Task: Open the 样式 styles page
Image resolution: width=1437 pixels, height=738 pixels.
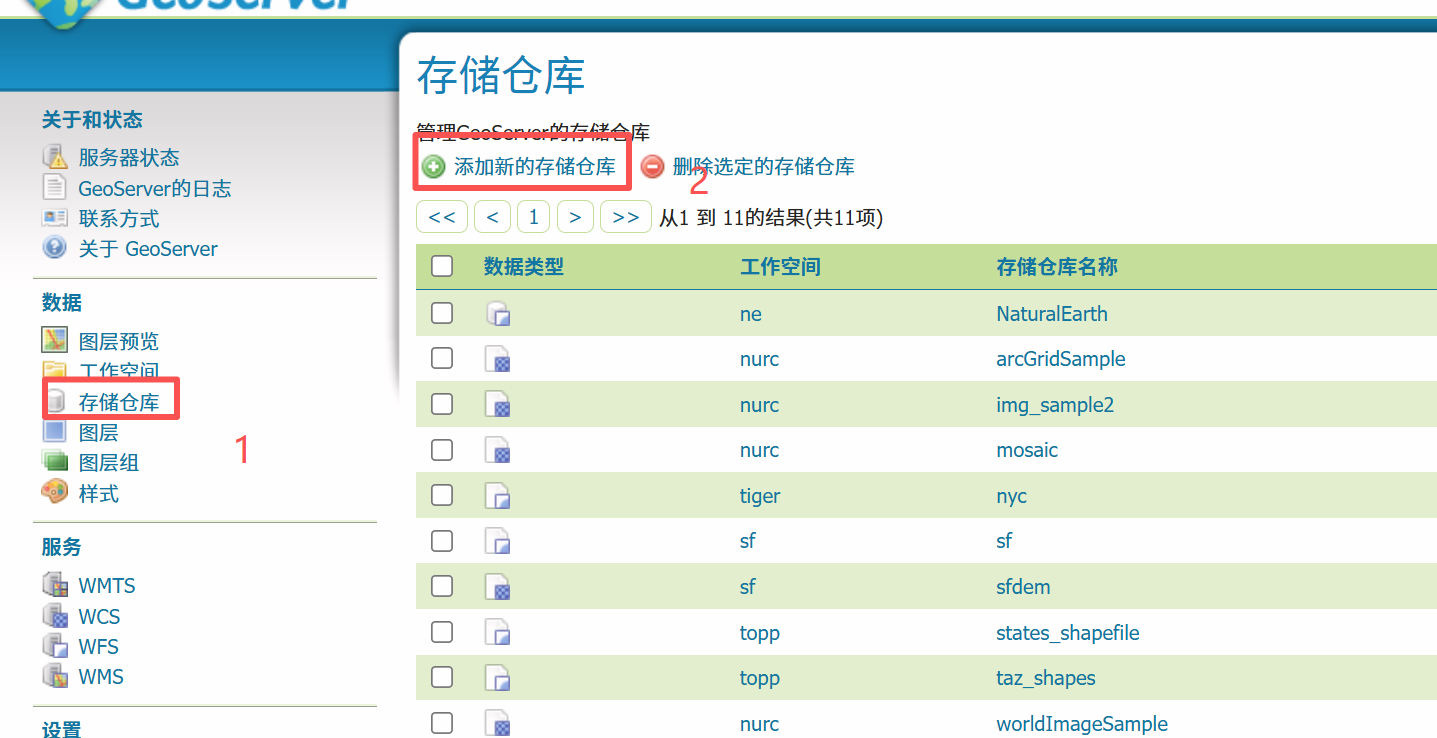Action: click(x=99, y=494)
